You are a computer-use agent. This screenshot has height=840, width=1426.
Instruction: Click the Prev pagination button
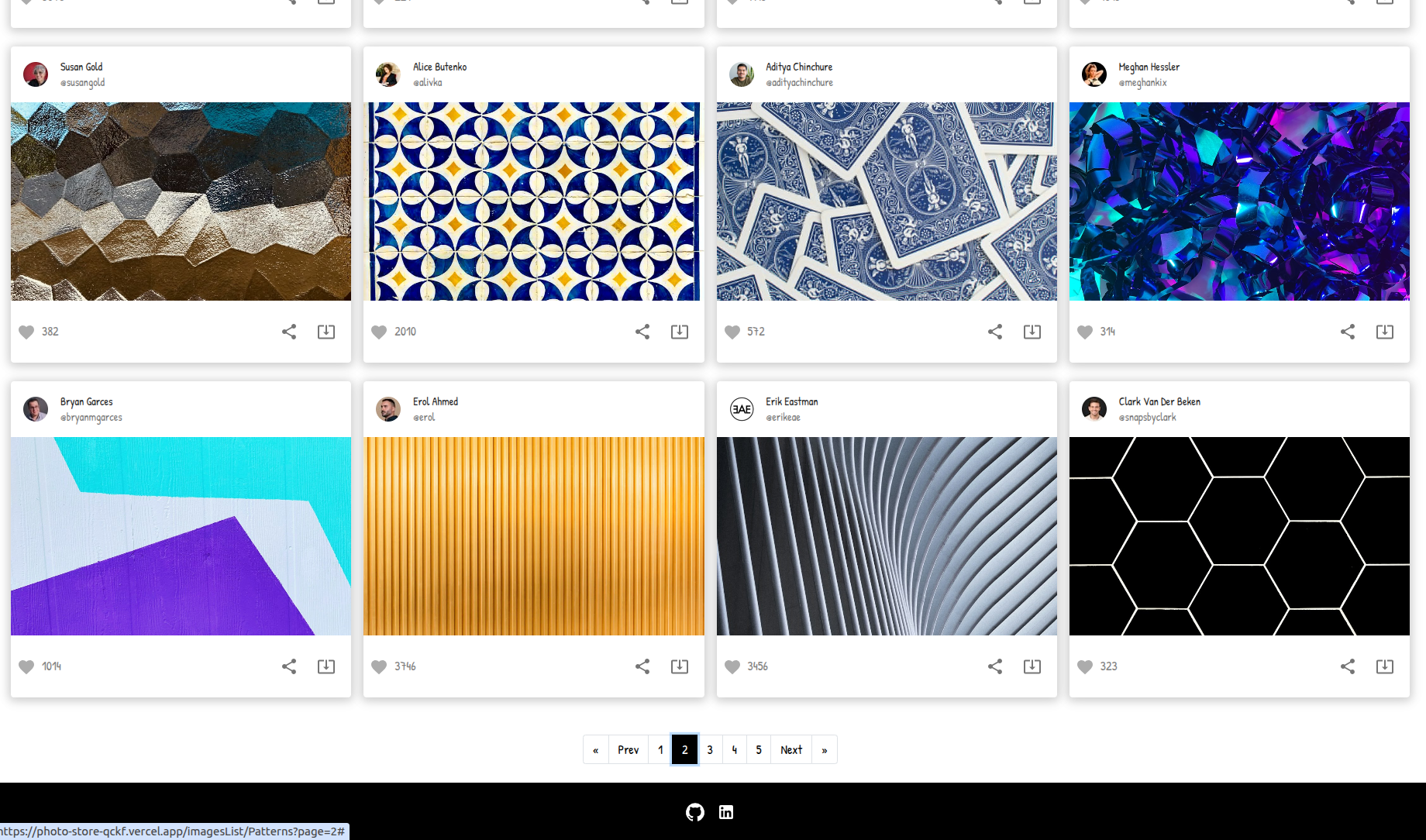[629, 749]
